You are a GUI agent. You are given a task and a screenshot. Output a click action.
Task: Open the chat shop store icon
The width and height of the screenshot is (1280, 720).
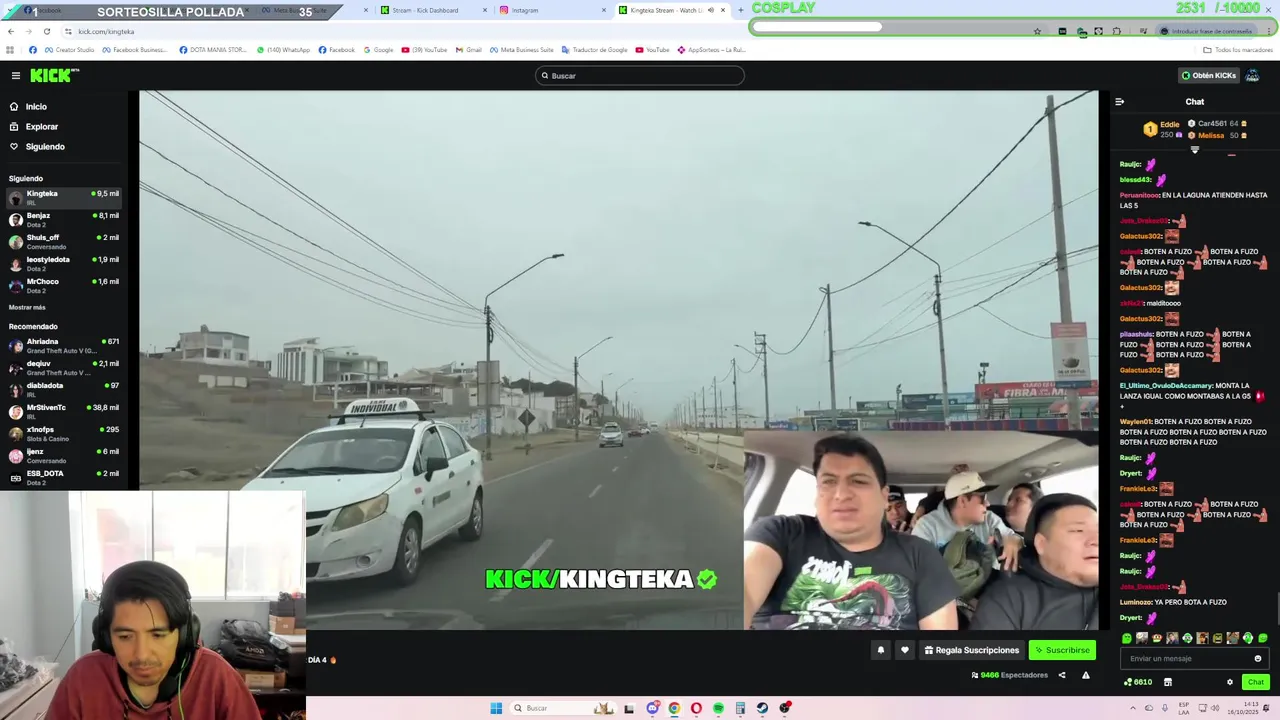click(1167, 682)
